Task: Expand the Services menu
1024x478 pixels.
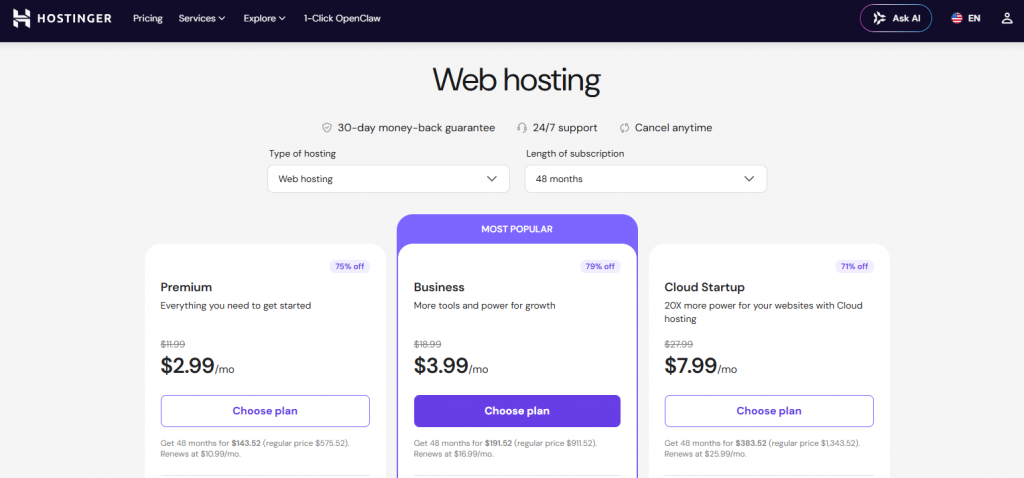Action: coord(202,18)
